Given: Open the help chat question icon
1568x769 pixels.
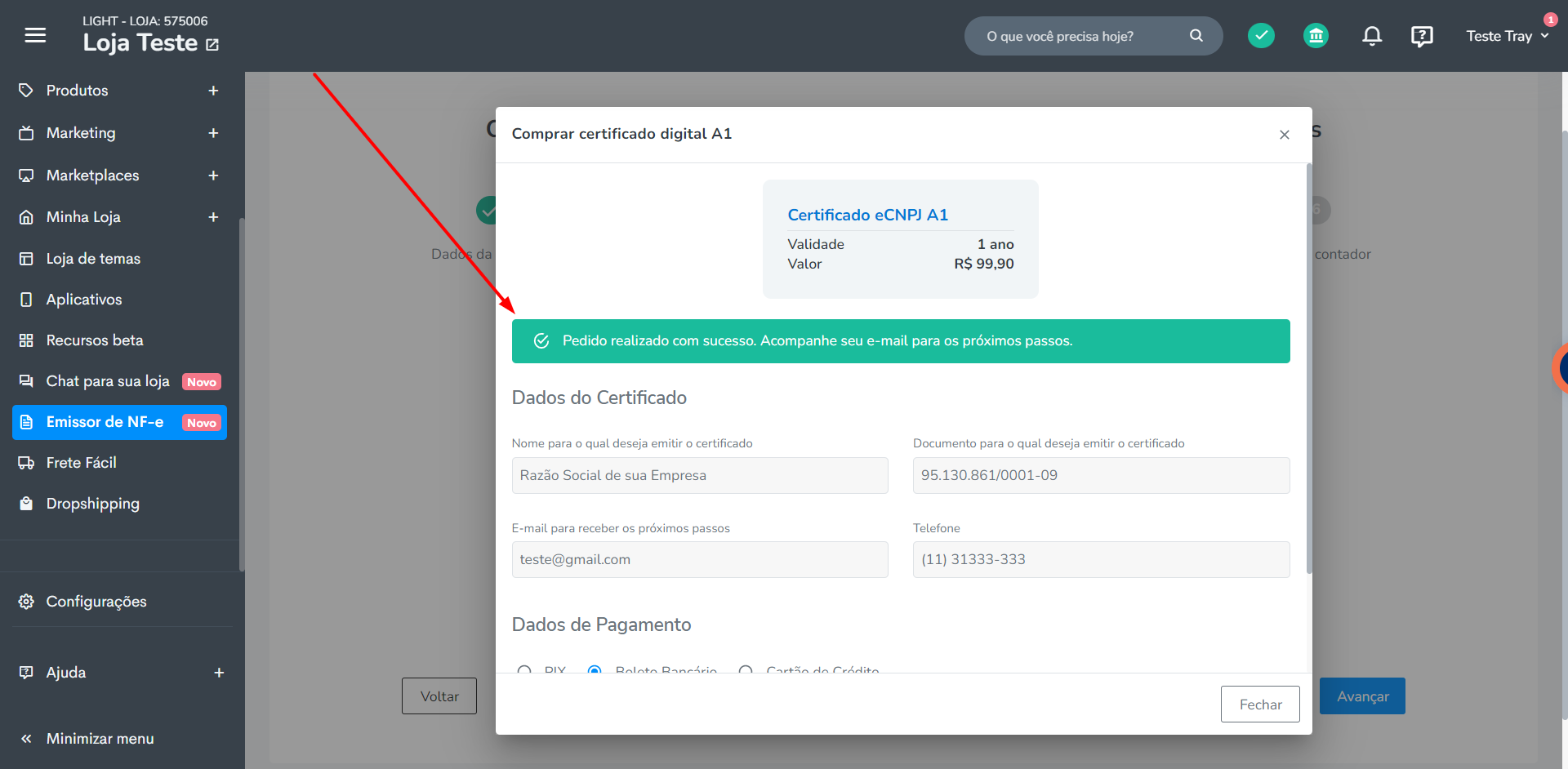Looking at the screenshot, I should tap(1422, 36).
